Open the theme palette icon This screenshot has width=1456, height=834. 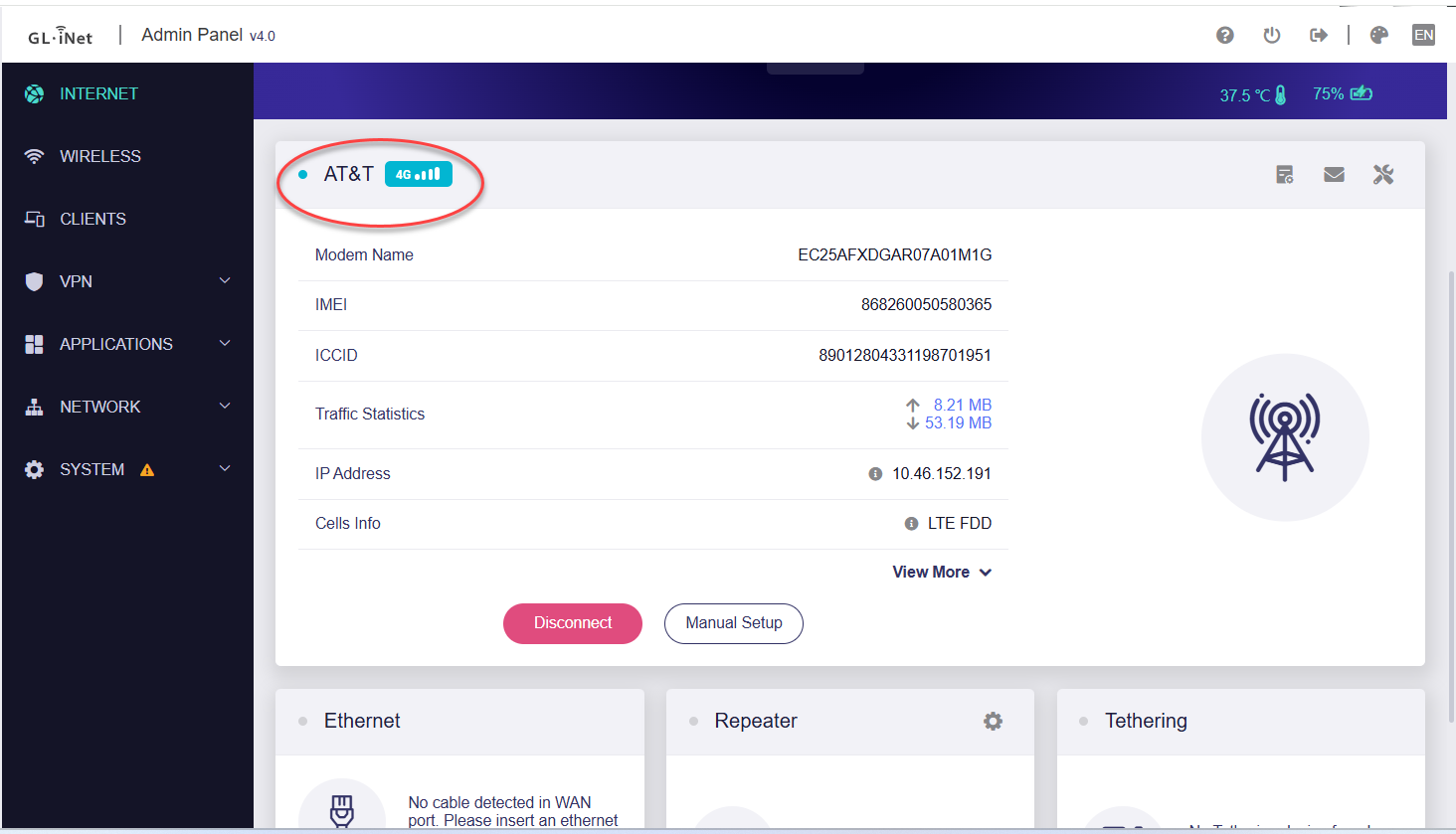pos(1379,36)
